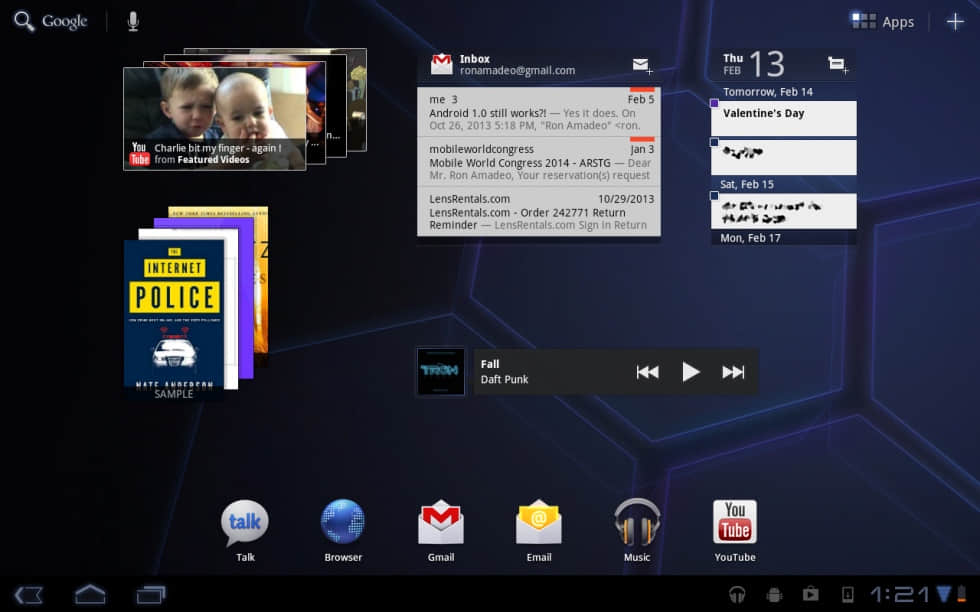Skip to next track in music widget

click(733, 372)
